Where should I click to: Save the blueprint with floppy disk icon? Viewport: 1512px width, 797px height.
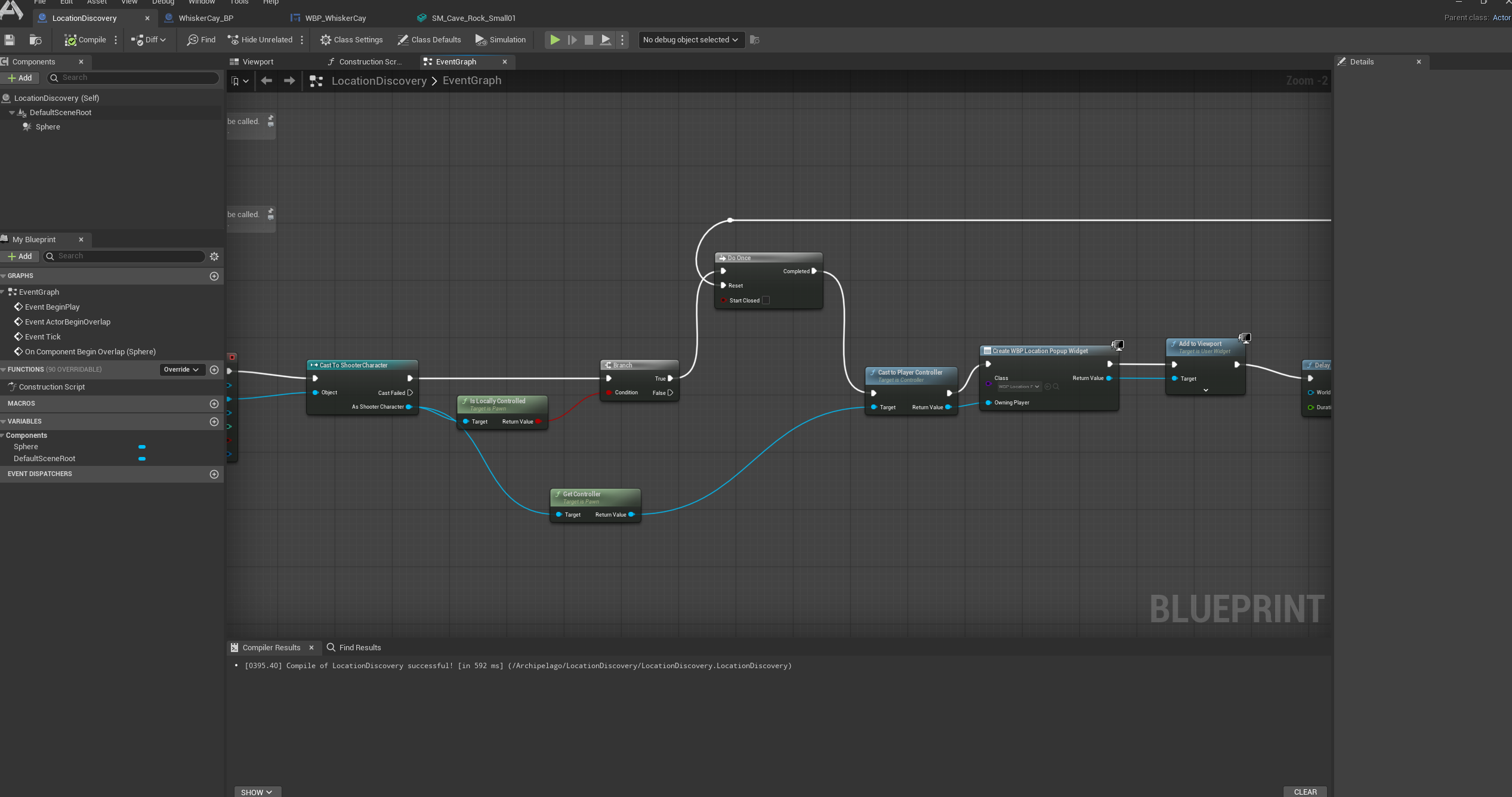coord(10,40)
